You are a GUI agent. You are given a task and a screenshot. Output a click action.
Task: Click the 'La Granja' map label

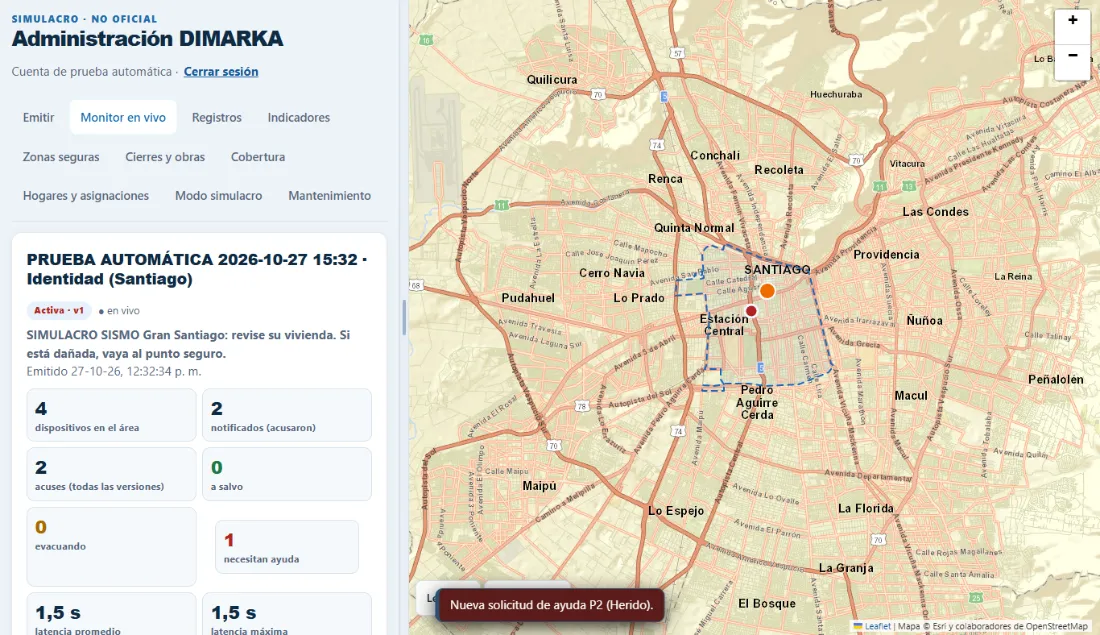tap(846, 568)
